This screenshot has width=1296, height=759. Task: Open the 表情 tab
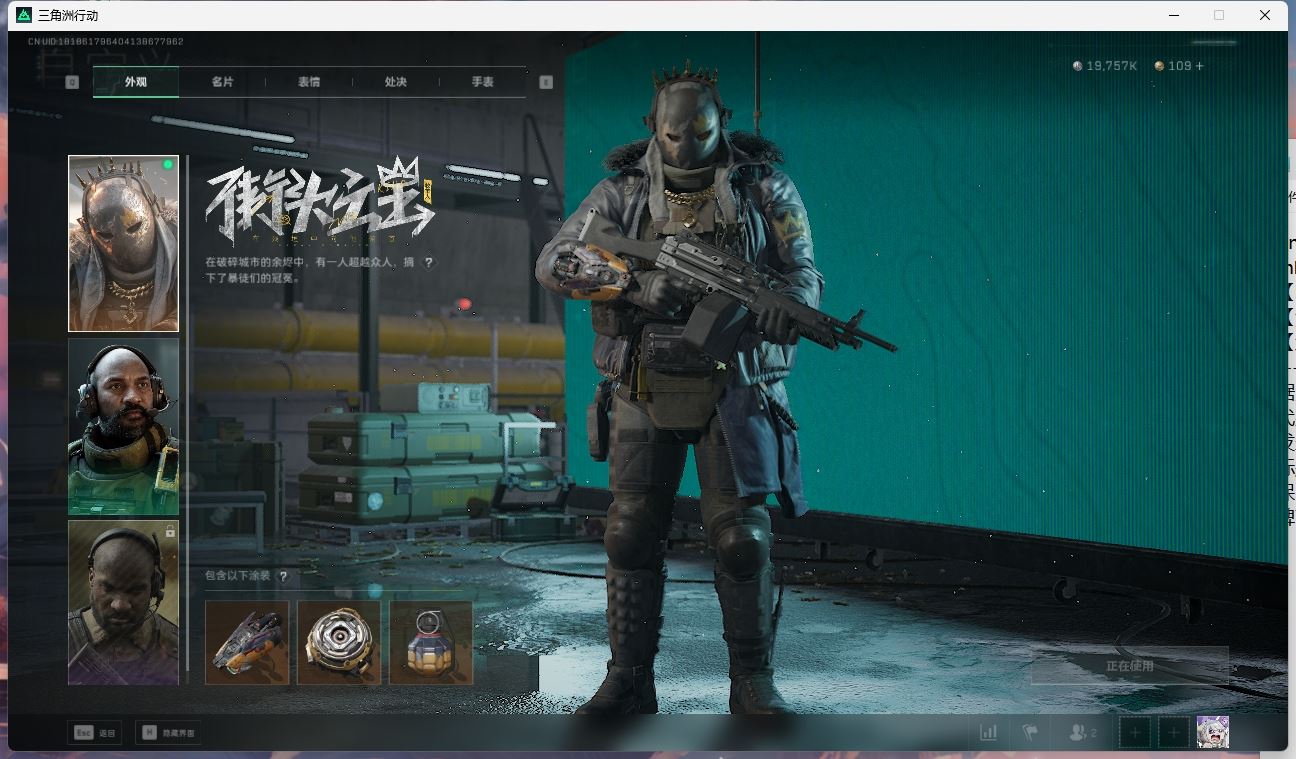(x=309, y=82)
